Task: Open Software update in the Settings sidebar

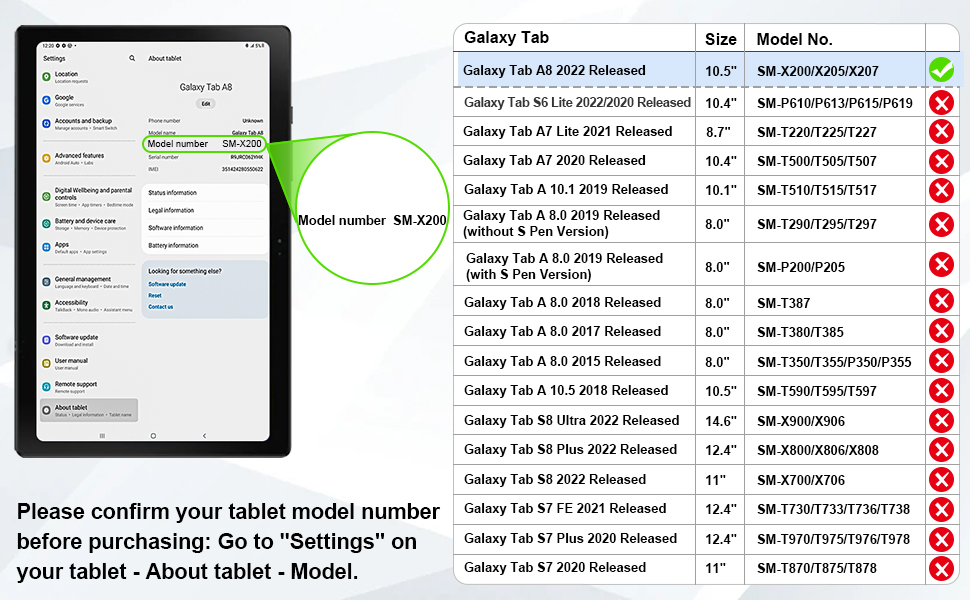Action: point(88,340)
